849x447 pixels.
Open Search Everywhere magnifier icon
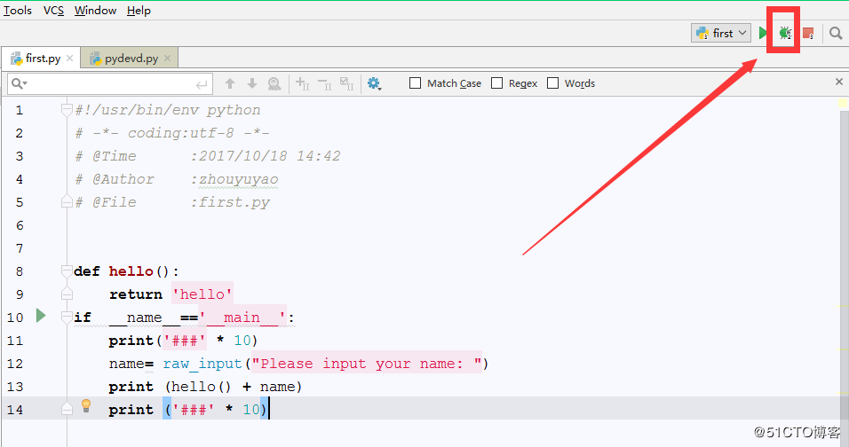[835, 33]
